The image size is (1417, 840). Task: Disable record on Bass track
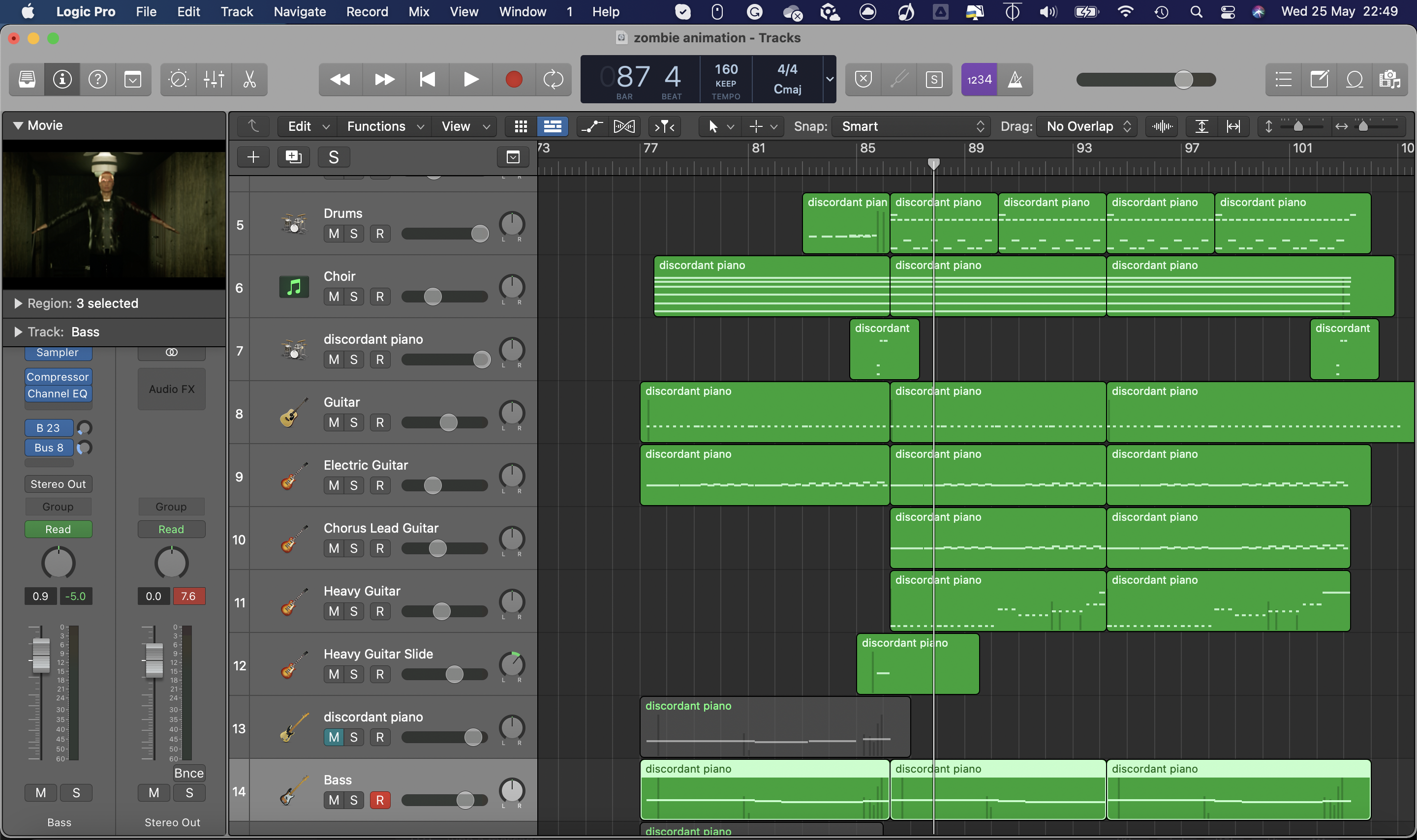380,800
